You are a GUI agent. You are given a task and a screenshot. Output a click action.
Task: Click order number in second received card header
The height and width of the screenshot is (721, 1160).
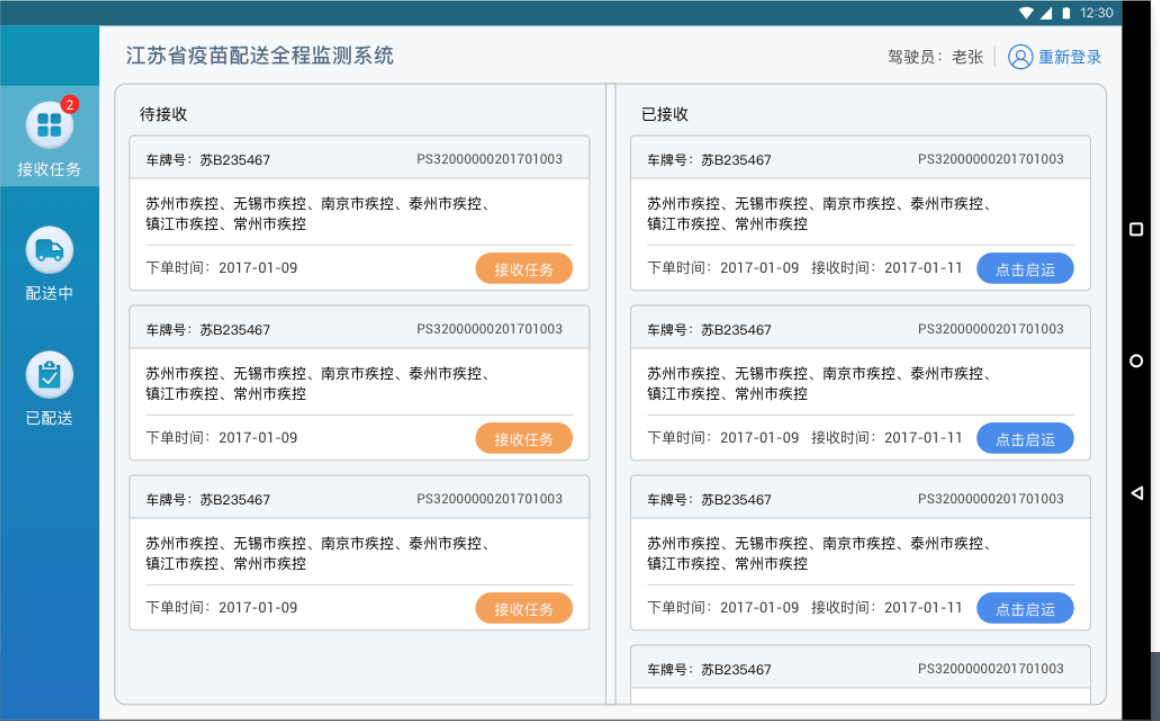point(991,329)
